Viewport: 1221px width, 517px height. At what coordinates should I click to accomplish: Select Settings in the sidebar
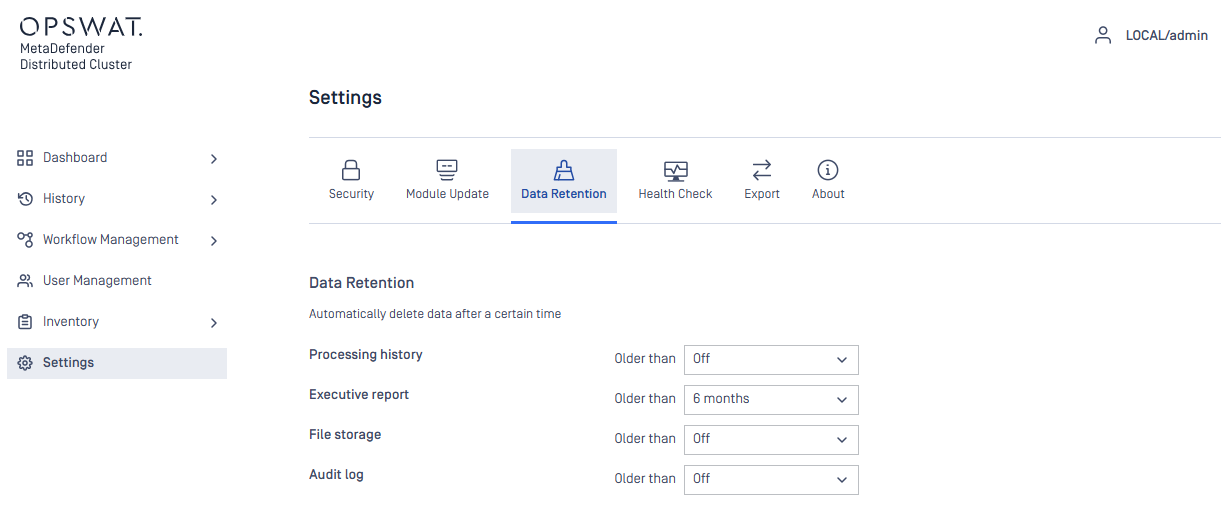(x=68, y=363)
